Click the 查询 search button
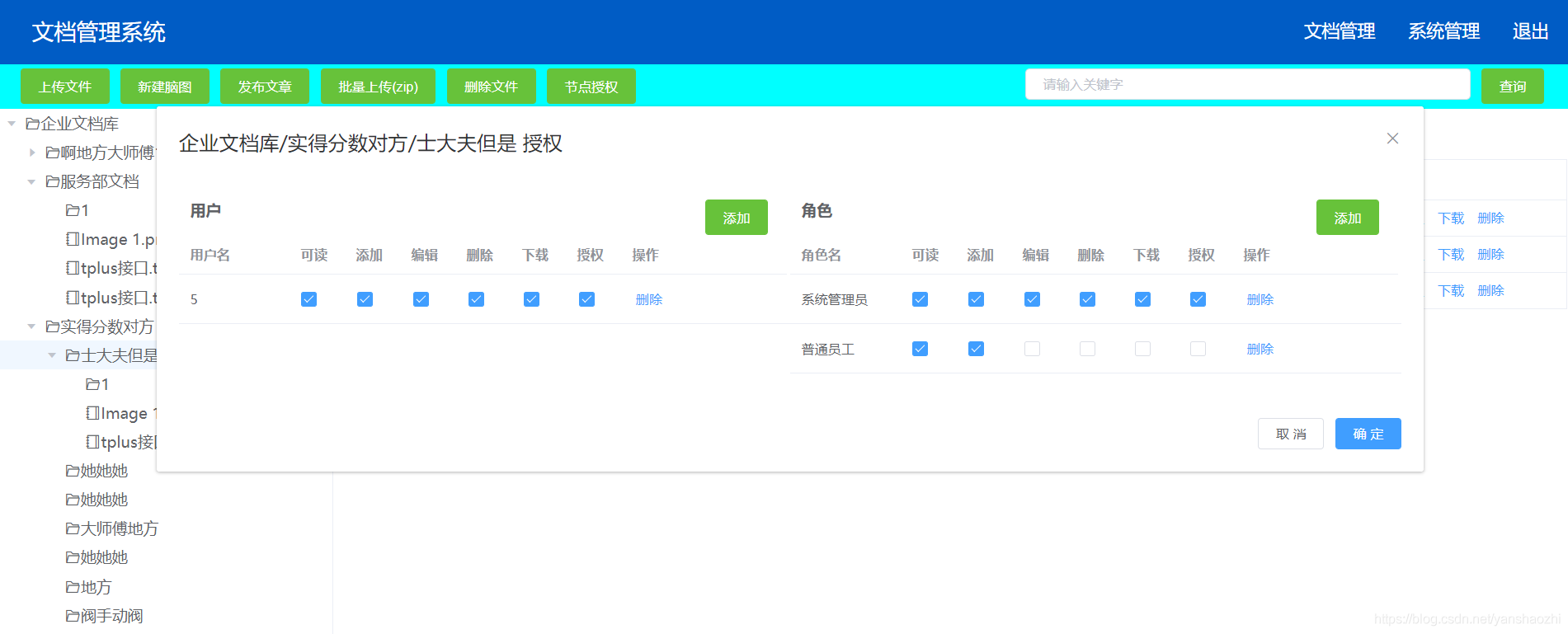The height and width of the screenshot is (634, 1568). click(x=1513, y=87)
